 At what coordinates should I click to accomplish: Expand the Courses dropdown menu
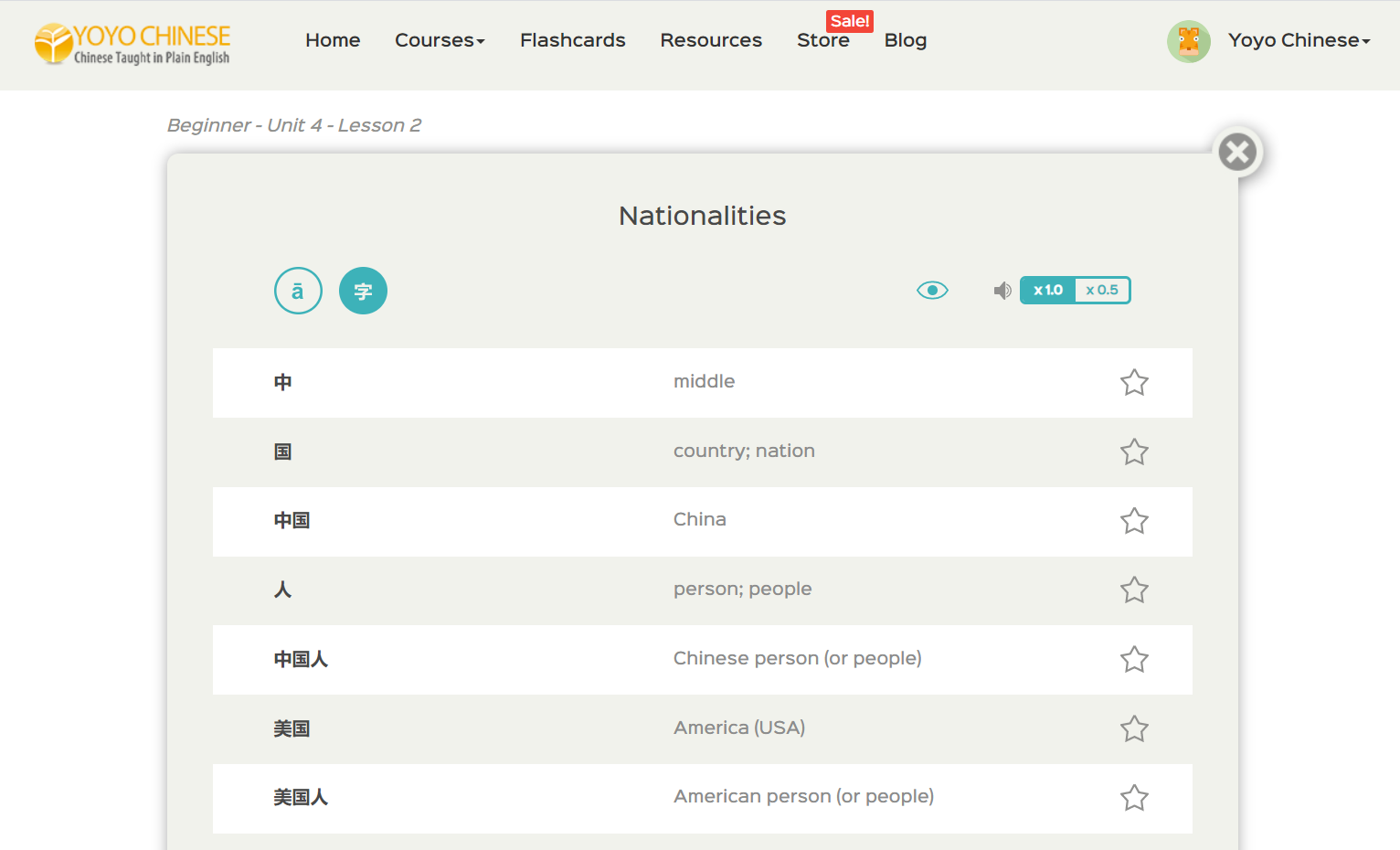click(440, 40)
